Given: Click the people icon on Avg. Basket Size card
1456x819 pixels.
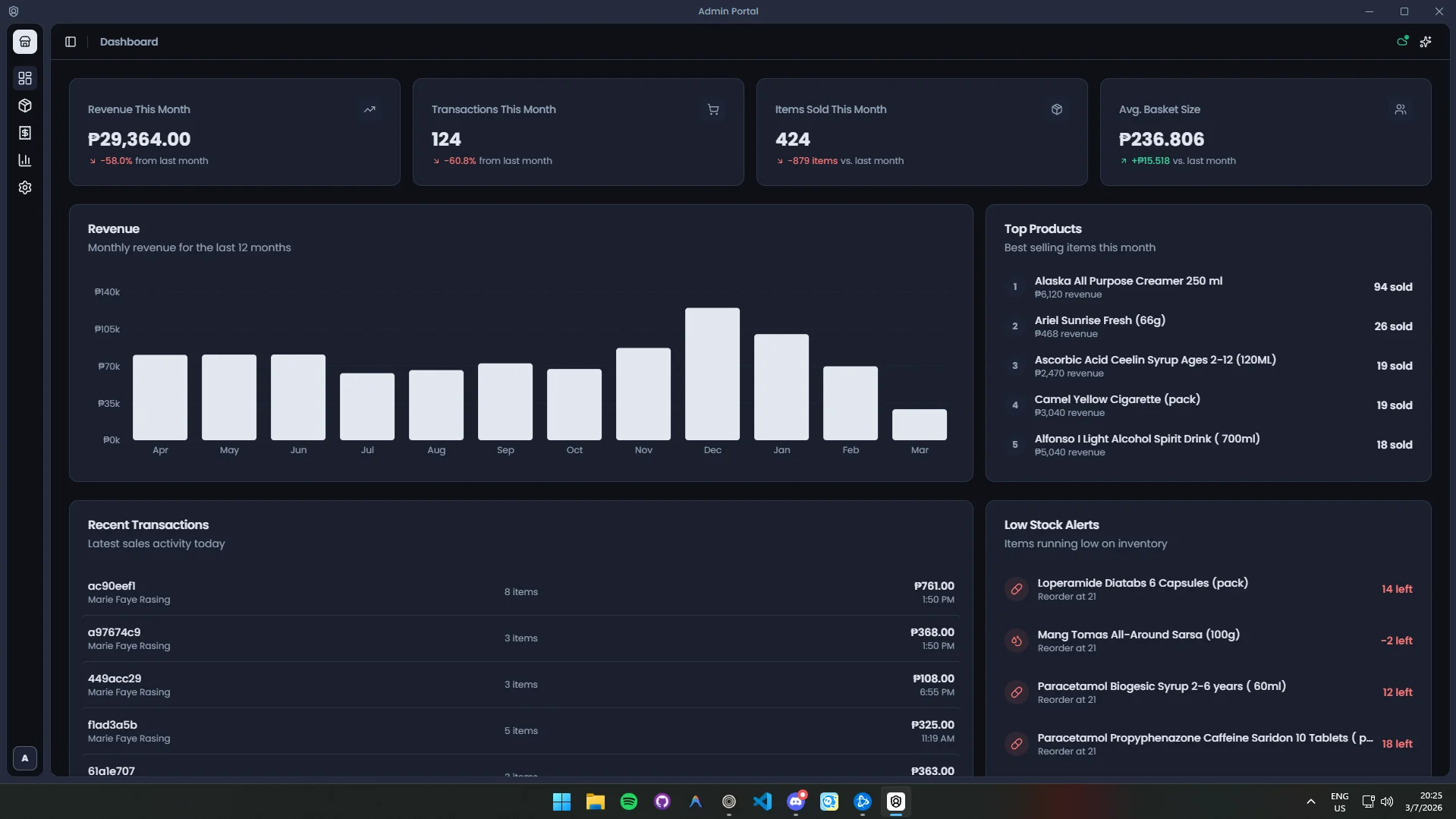Looking at the screenshot, I should pyautogui.click(x=1401, y=109).
